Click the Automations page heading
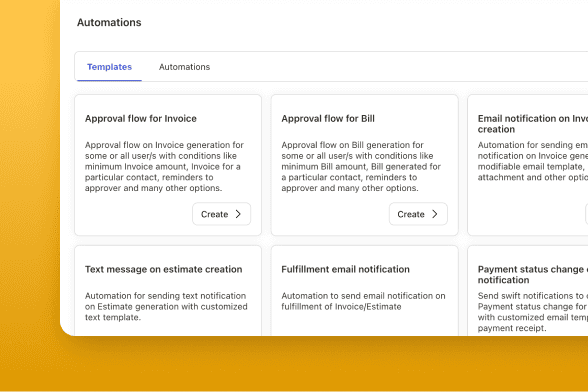588x392 pixels. 109,23
